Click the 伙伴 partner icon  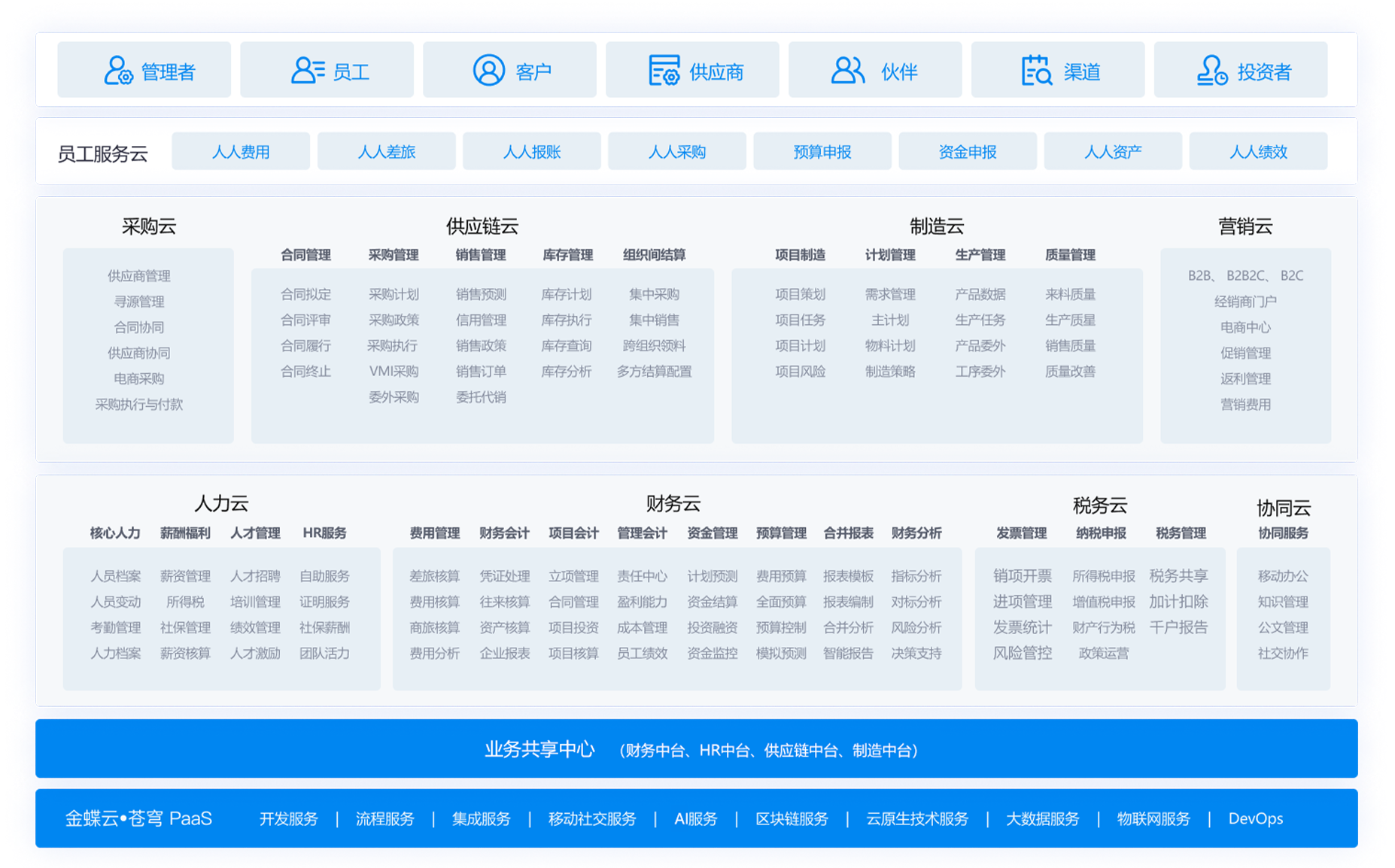point(848,71)
